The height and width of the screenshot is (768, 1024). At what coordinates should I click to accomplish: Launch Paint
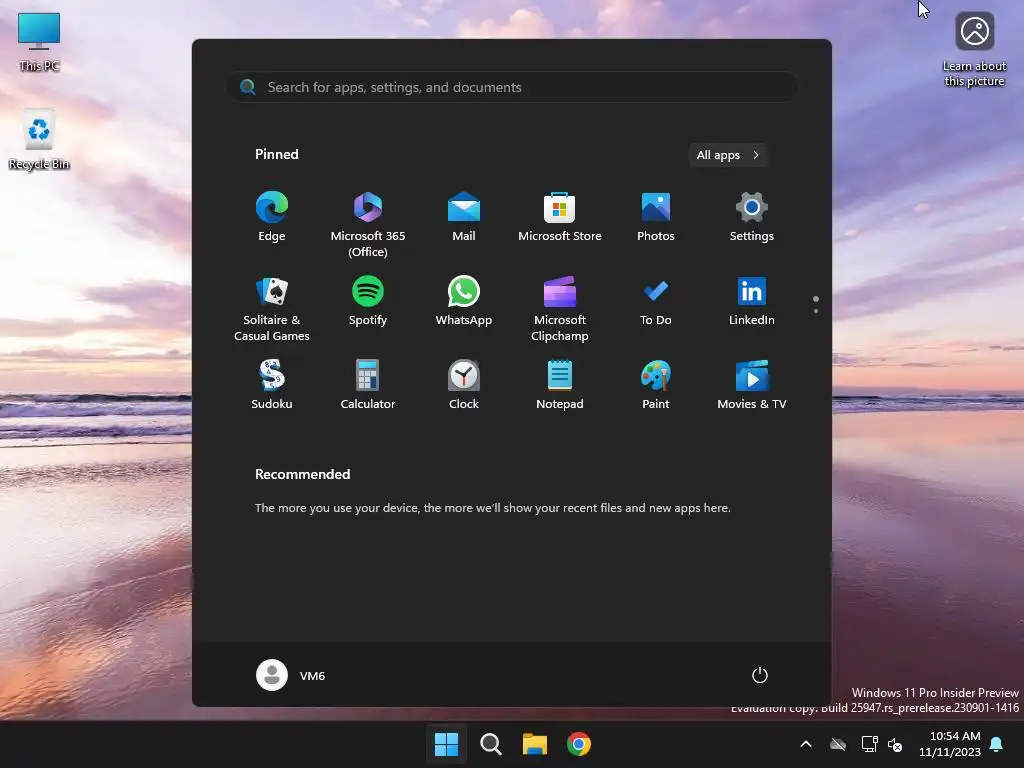coord(656,385)
